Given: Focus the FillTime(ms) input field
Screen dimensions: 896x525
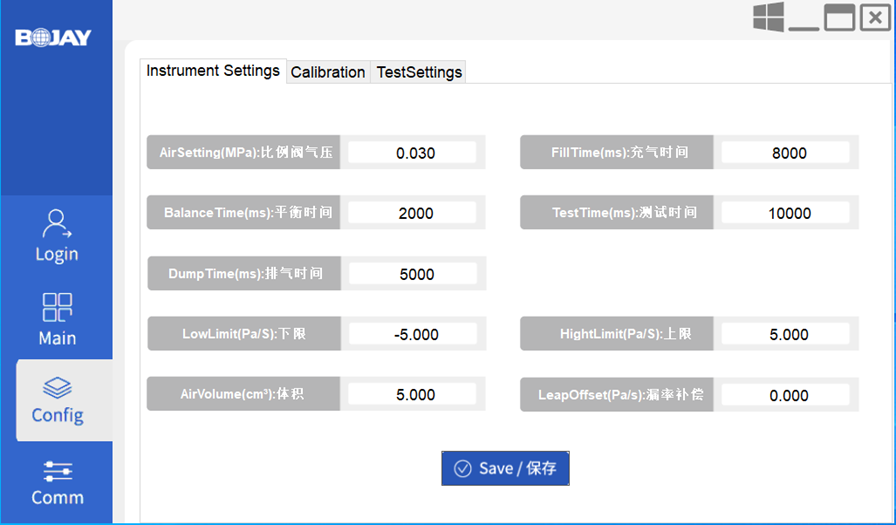Looking at the screenshot, I should pos(788,153).
